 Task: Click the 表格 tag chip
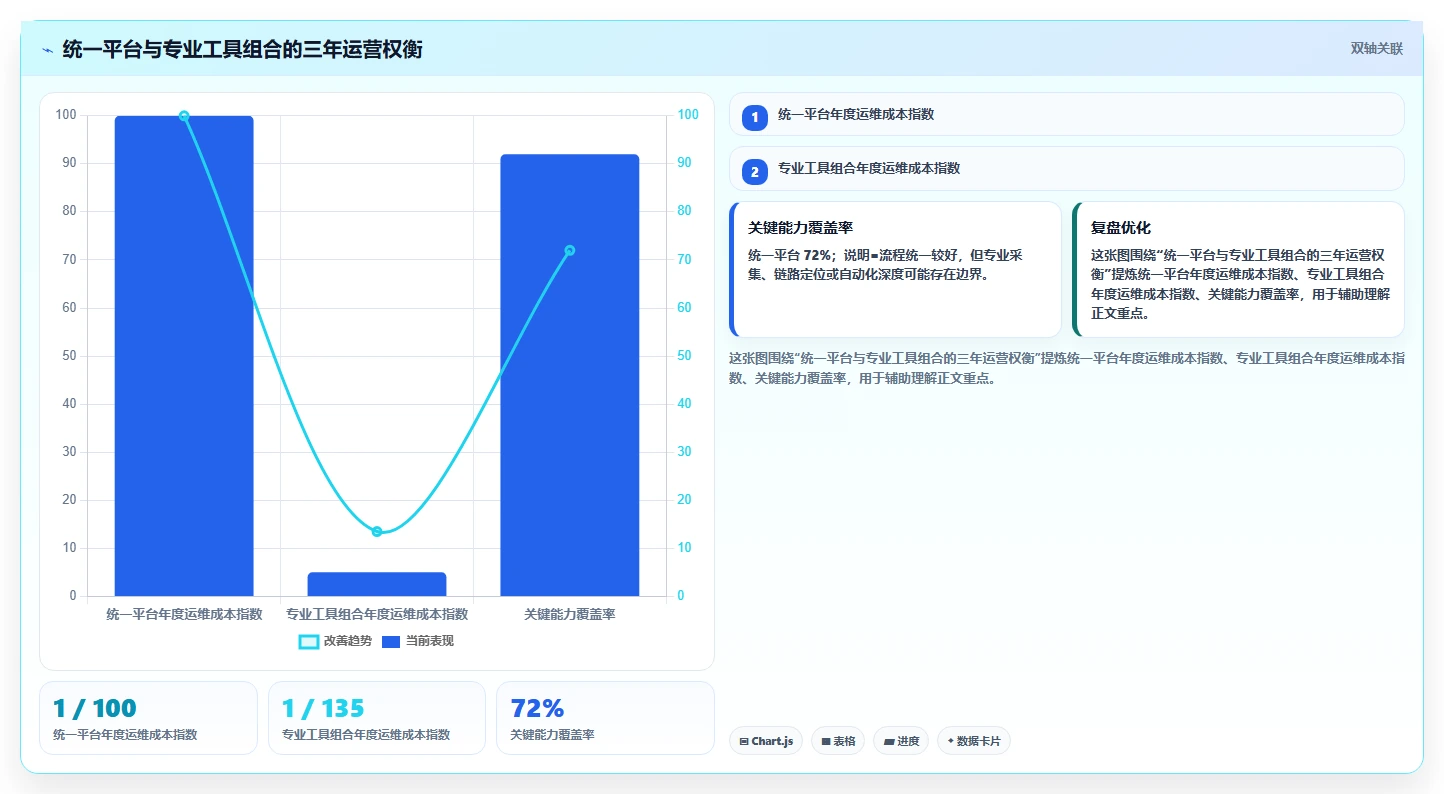838,741
